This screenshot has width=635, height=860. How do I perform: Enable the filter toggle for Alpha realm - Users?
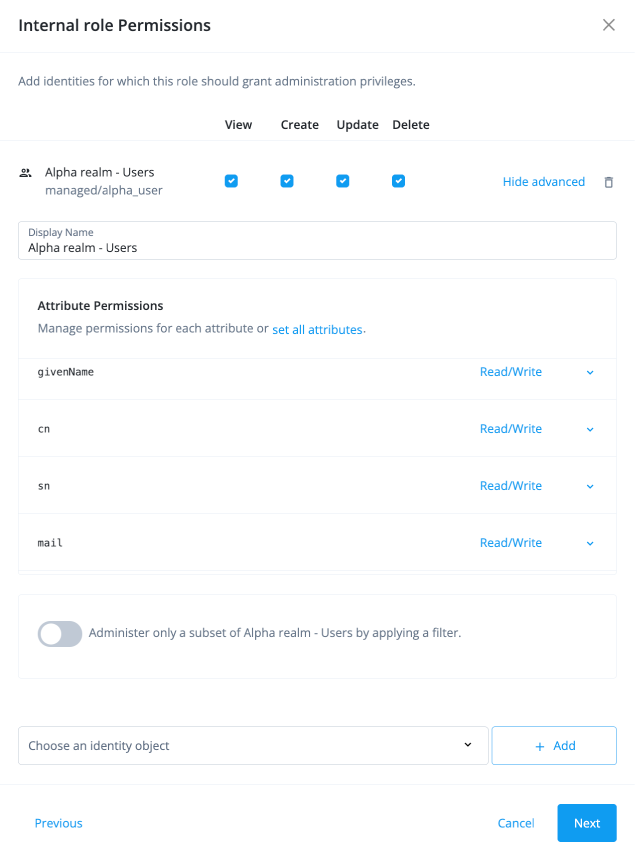pos(59,634)
